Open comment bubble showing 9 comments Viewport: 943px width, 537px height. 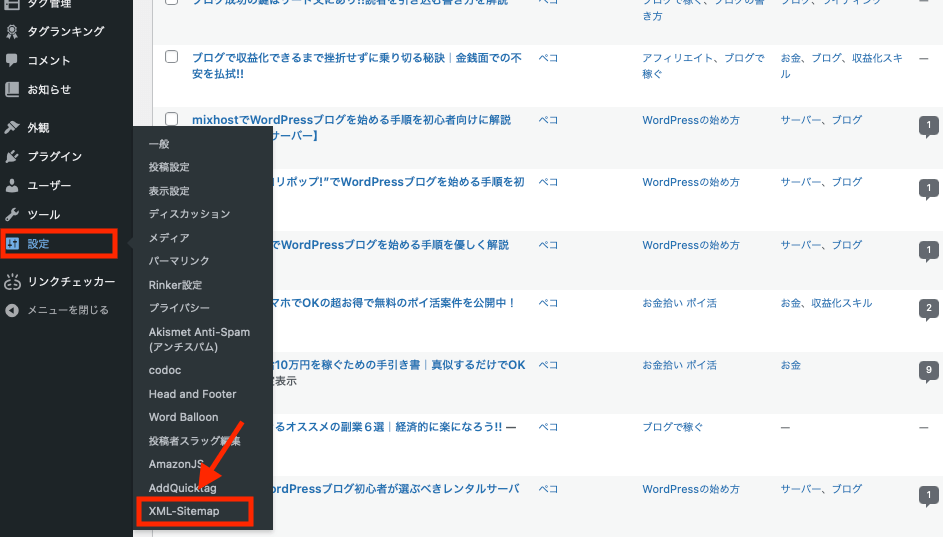coord(929,370)
